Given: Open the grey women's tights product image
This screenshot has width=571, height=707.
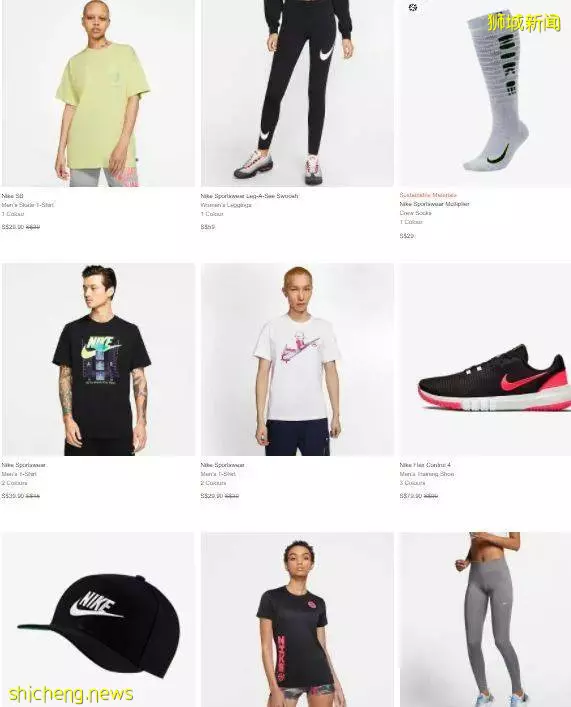Looking at the screenshot, I should (x=485, y=620).
